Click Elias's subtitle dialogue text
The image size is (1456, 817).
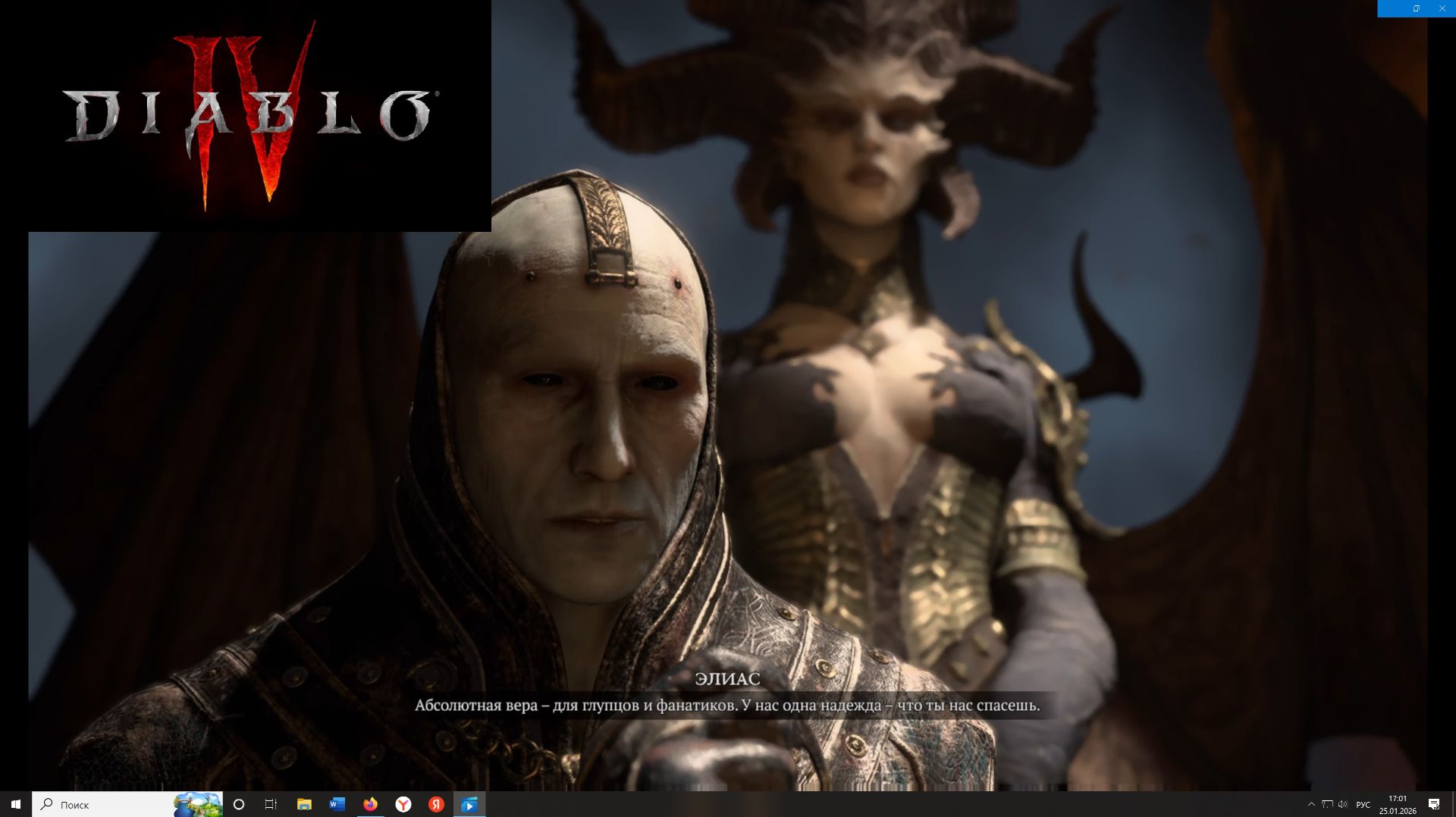(x=728, y=706)
